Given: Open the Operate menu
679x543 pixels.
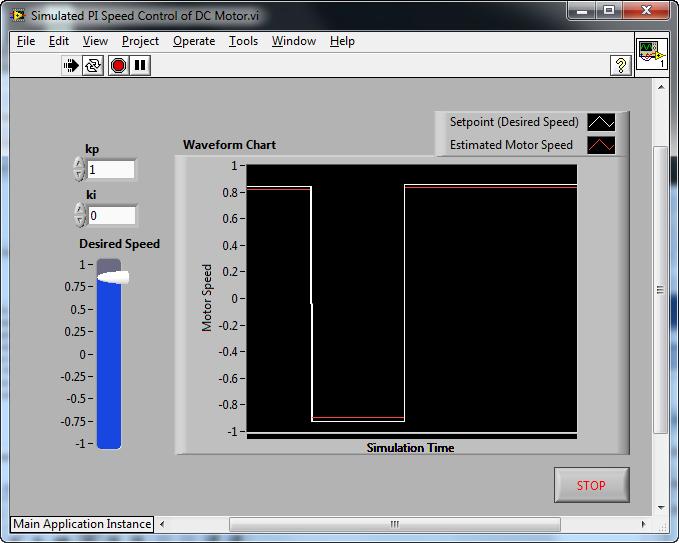Looking at the screenshot, I should coord(194,41).
